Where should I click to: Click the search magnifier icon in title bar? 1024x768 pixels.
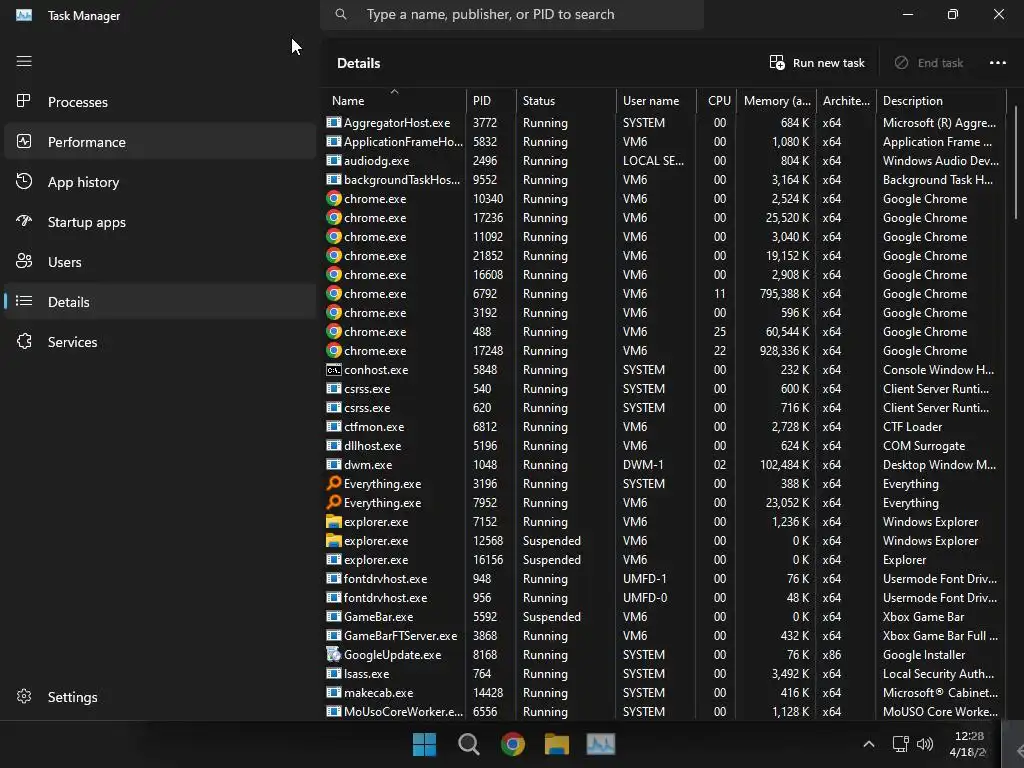pos(341,14)
